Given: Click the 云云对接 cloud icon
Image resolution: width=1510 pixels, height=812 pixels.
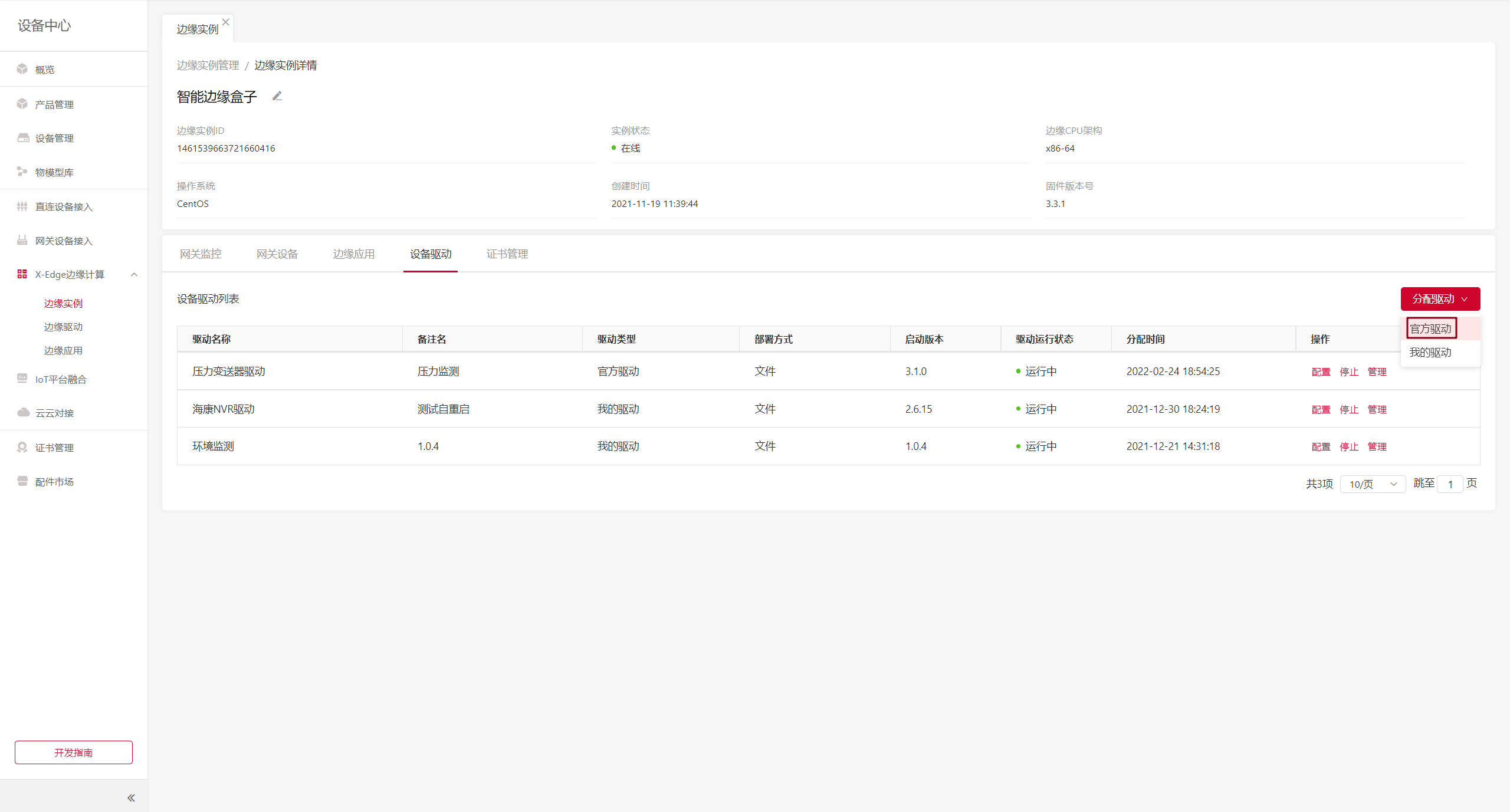Looking at the screenshot, I should point(22,412).
